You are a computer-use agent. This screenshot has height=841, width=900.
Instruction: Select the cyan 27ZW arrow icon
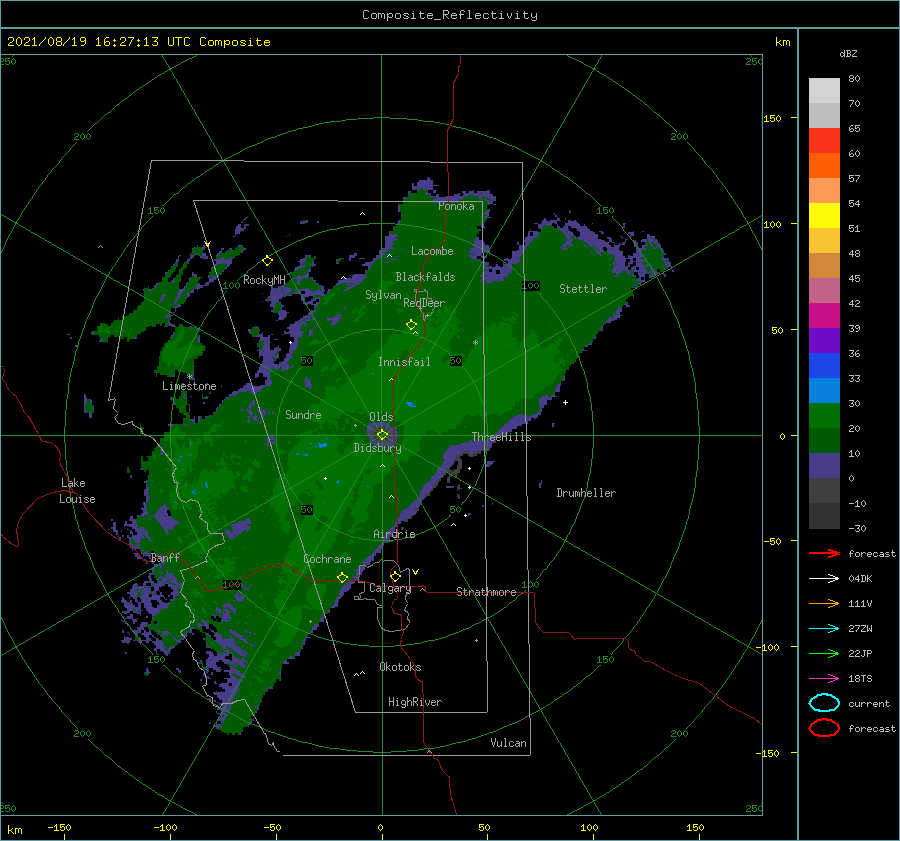824,629
